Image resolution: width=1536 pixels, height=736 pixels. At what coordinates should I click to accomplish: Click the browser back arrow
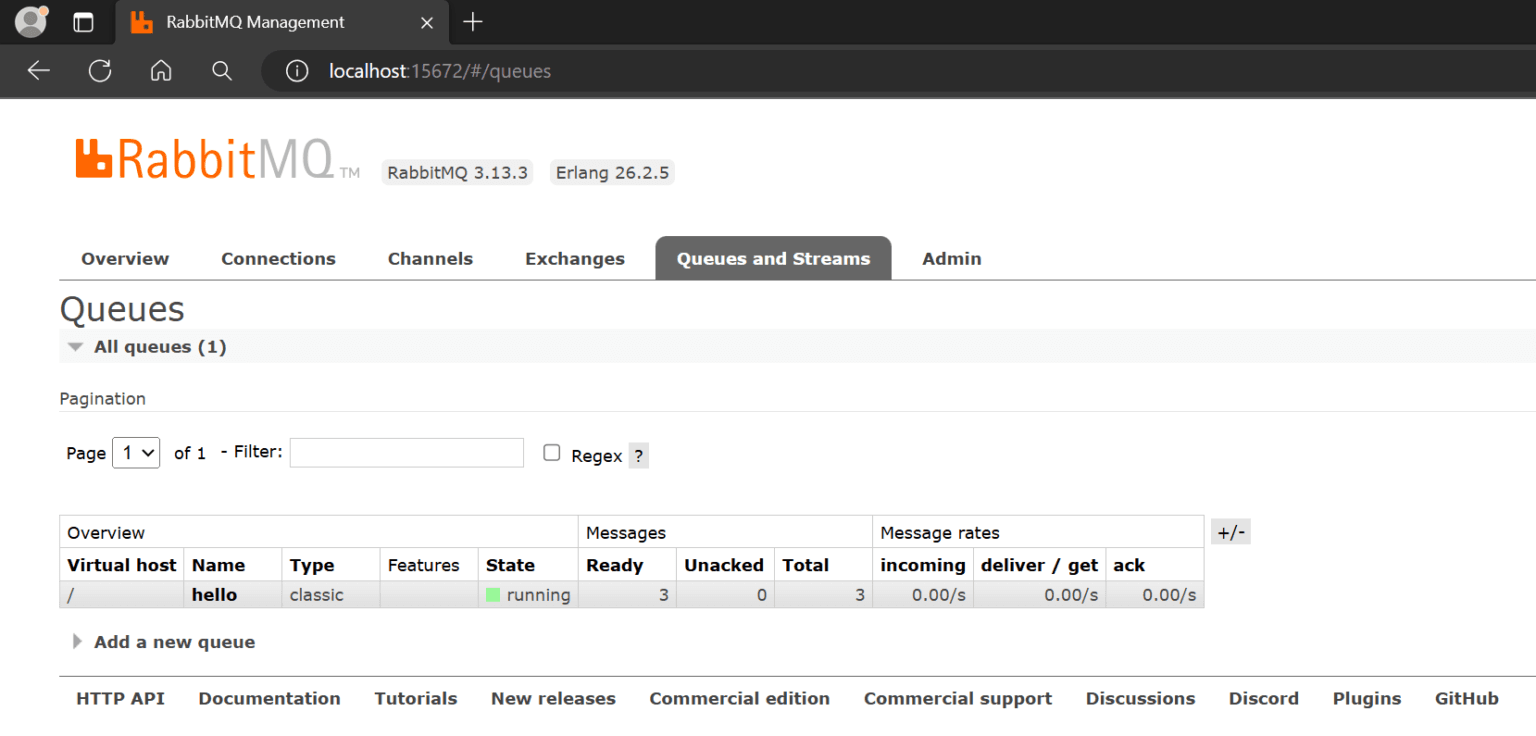[x=38, y=71]
